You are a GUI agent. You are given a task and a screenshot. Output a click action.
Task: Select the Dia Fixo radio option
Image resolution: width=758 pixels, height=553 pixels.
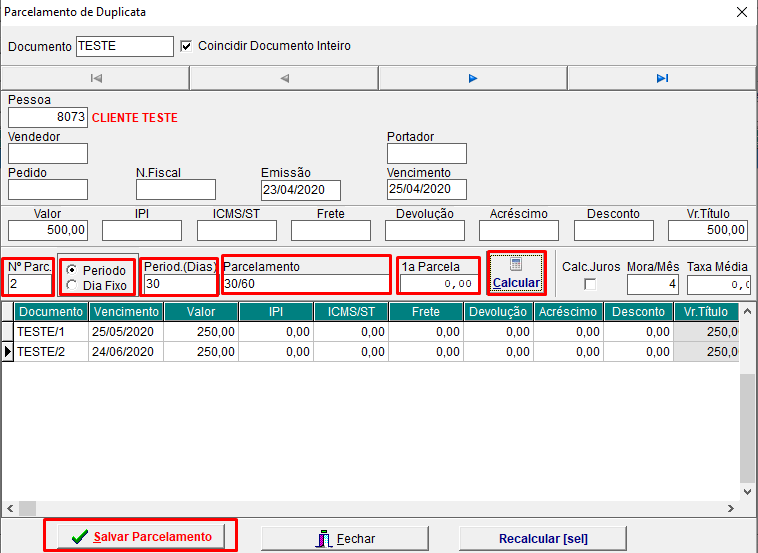[x=71, y=285]
